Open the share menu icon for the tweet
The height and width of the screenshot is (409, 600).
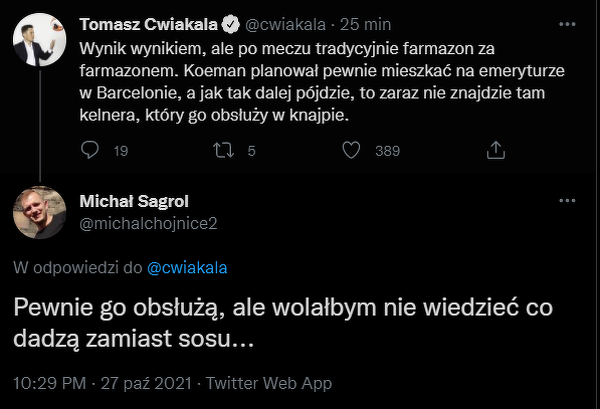tap(494, 150)
